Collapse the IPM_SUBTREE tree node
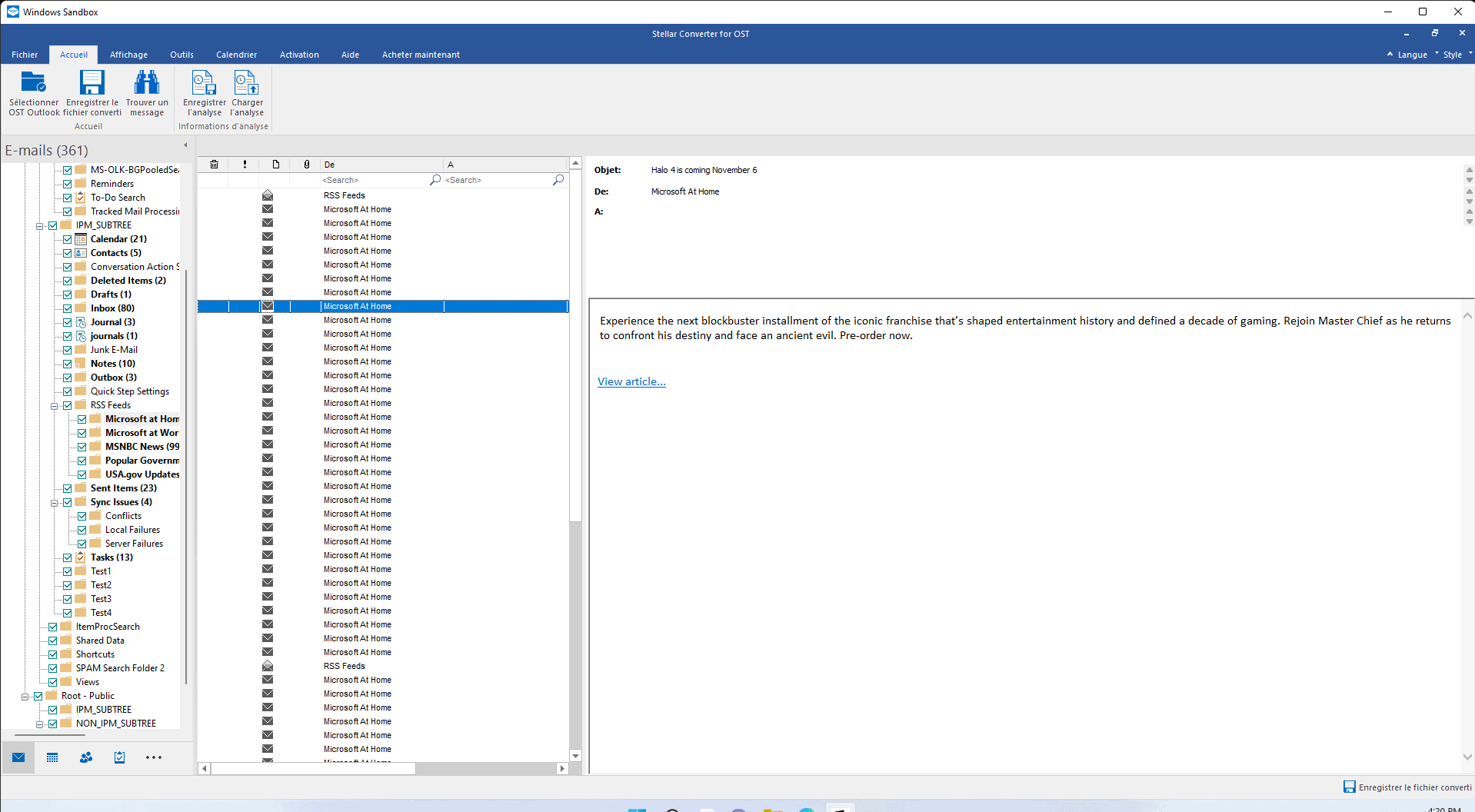Image resolution: width=1475 pixels, height=812 pixels. 39,225
